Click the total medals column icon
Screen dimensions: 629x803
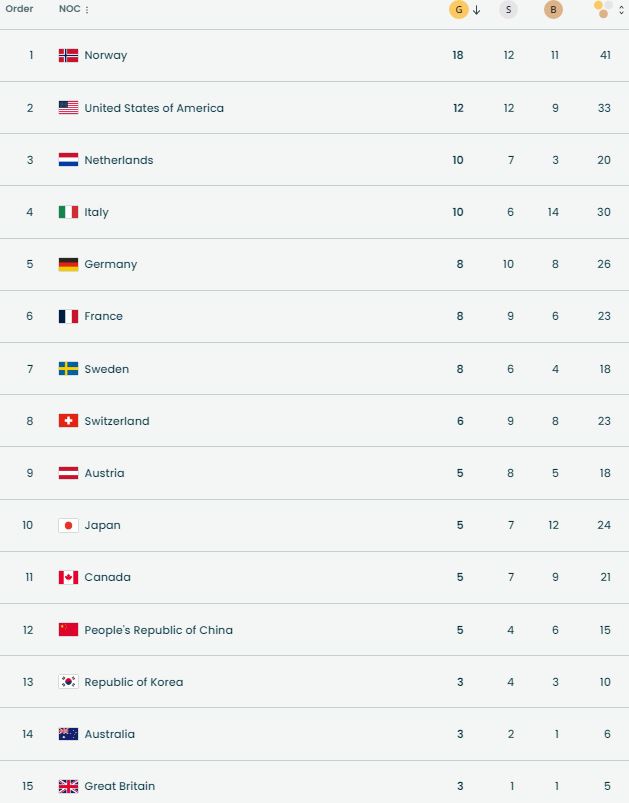point(603,10)
